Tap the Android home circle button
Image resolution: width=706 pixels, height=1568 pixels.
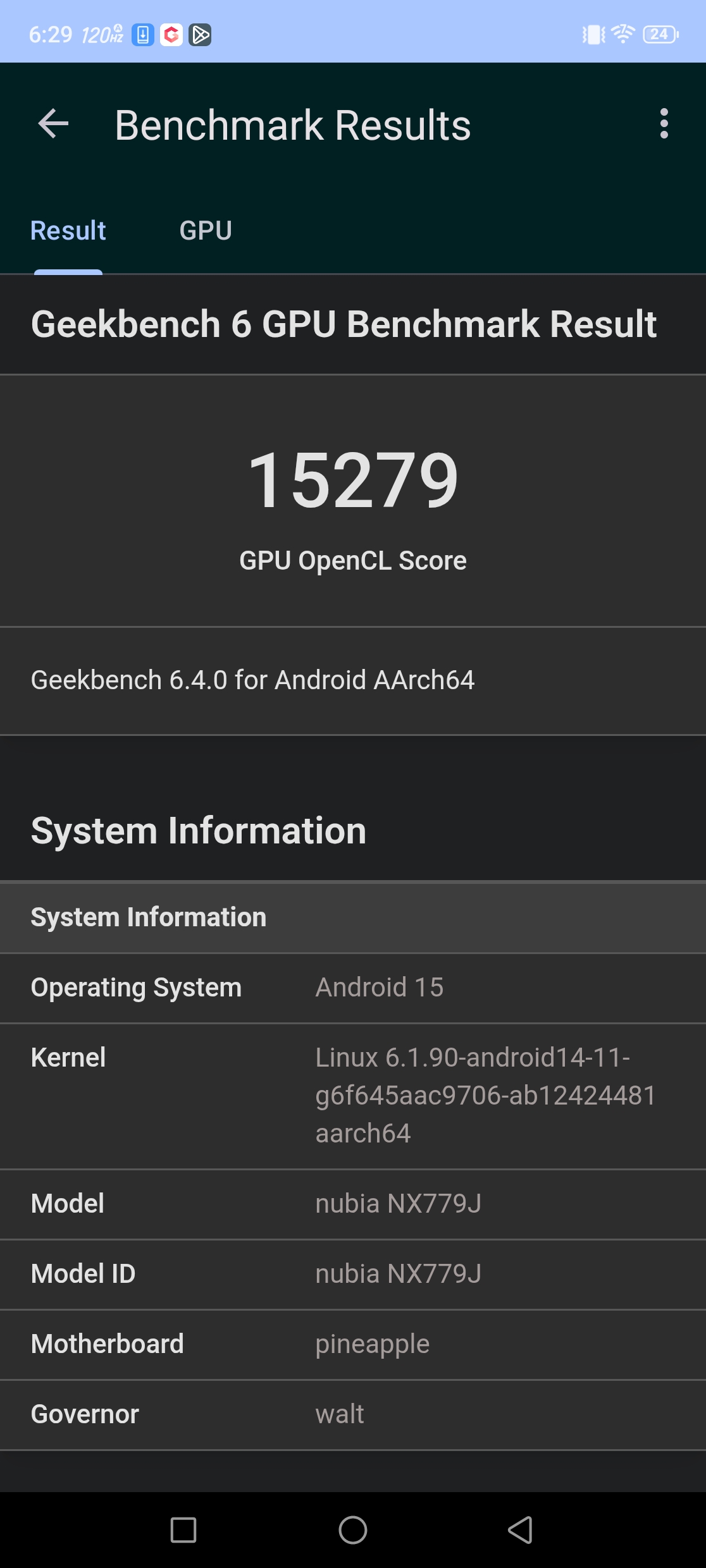(353, 1530)
